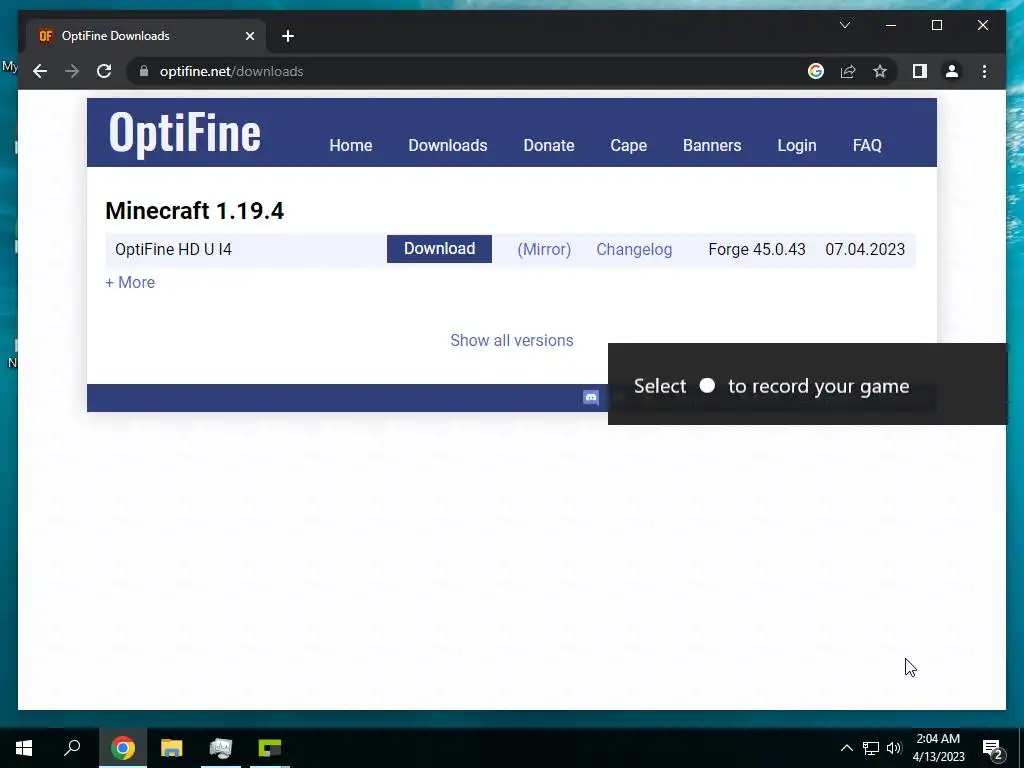Open the green-and-black app in the taskbar
This screenshot has height=768, width=1024.
[x=270, y=748]
